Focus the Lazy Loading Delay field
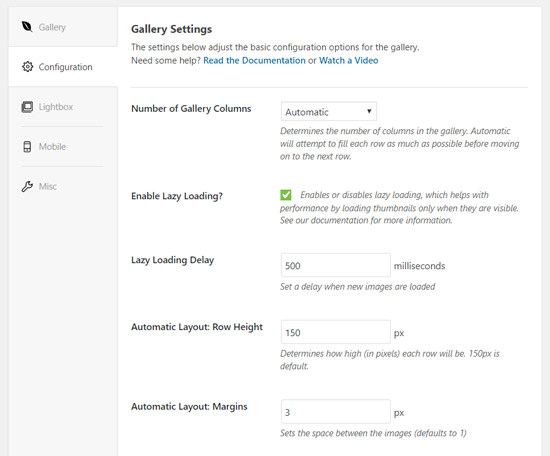 [336, 265]
